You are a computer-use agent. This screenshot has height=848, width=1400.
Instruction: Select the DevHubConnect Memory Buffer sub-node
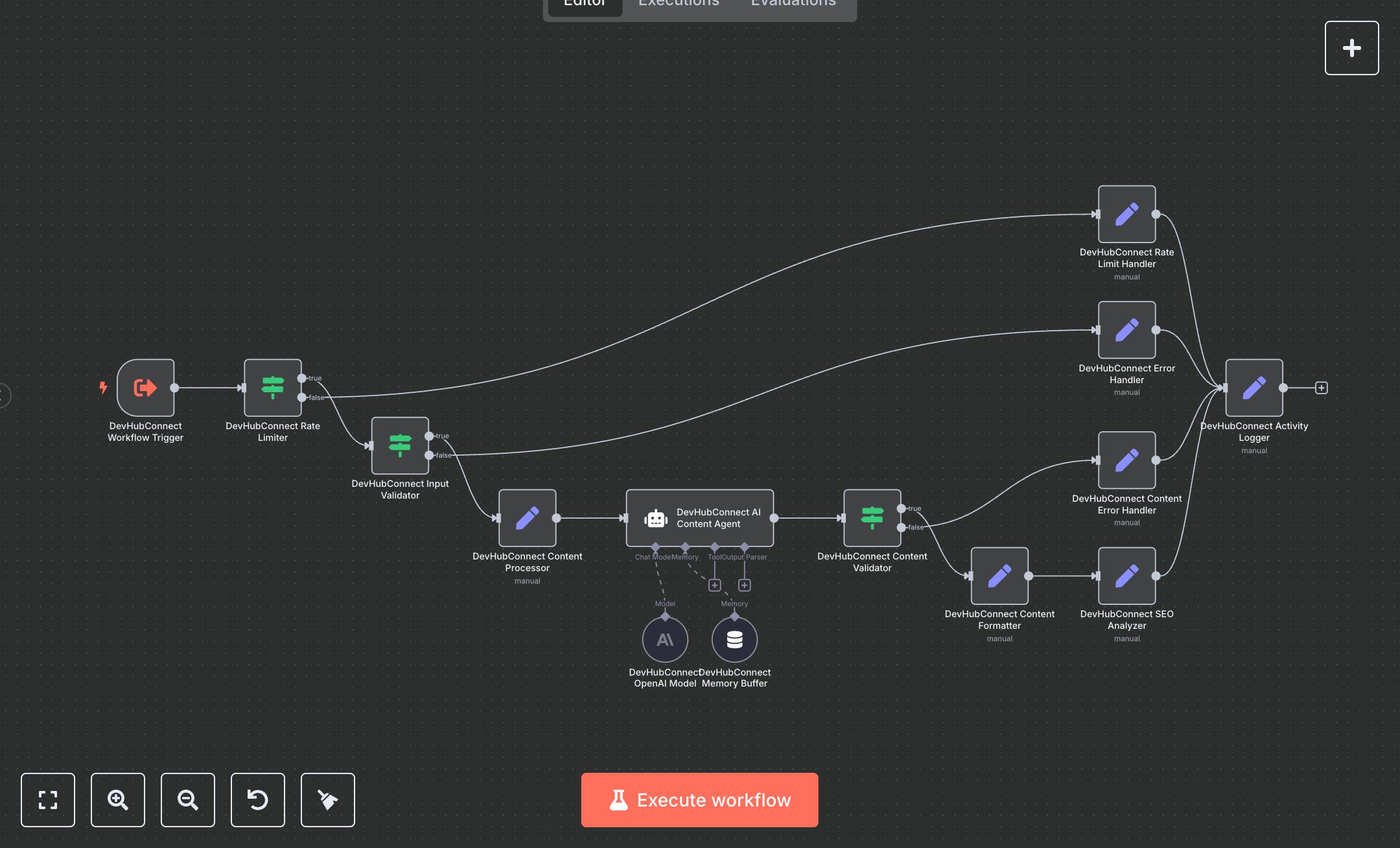tap(734, 639)
